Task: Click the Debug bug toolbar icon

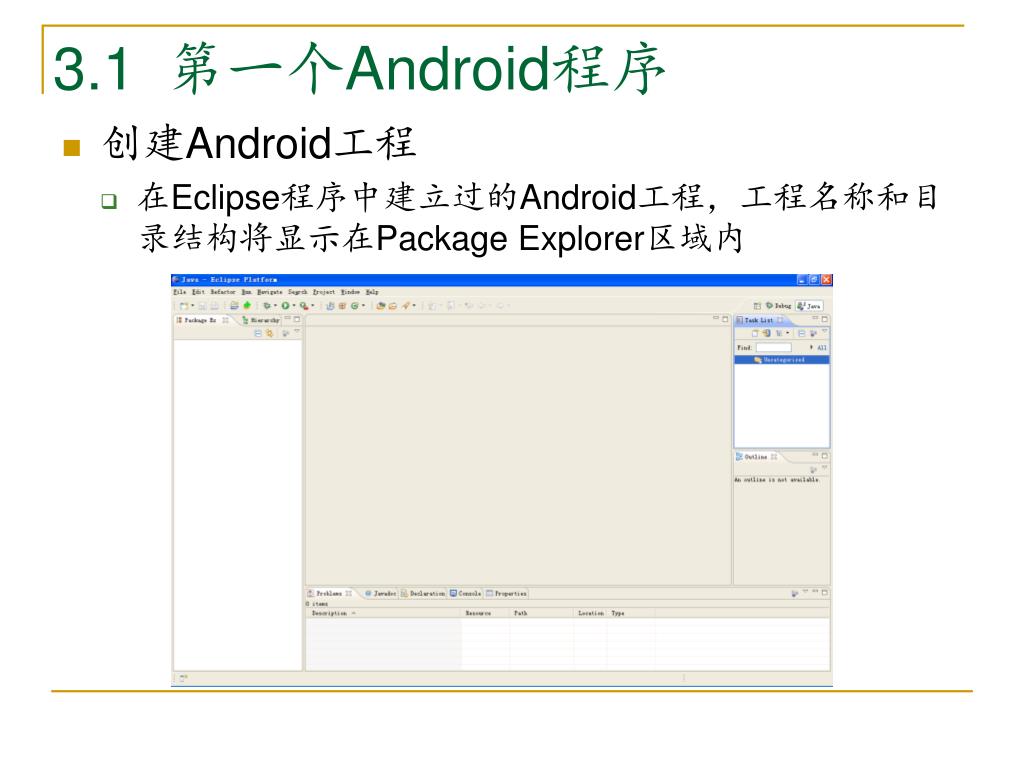Action: pos(266,306)
